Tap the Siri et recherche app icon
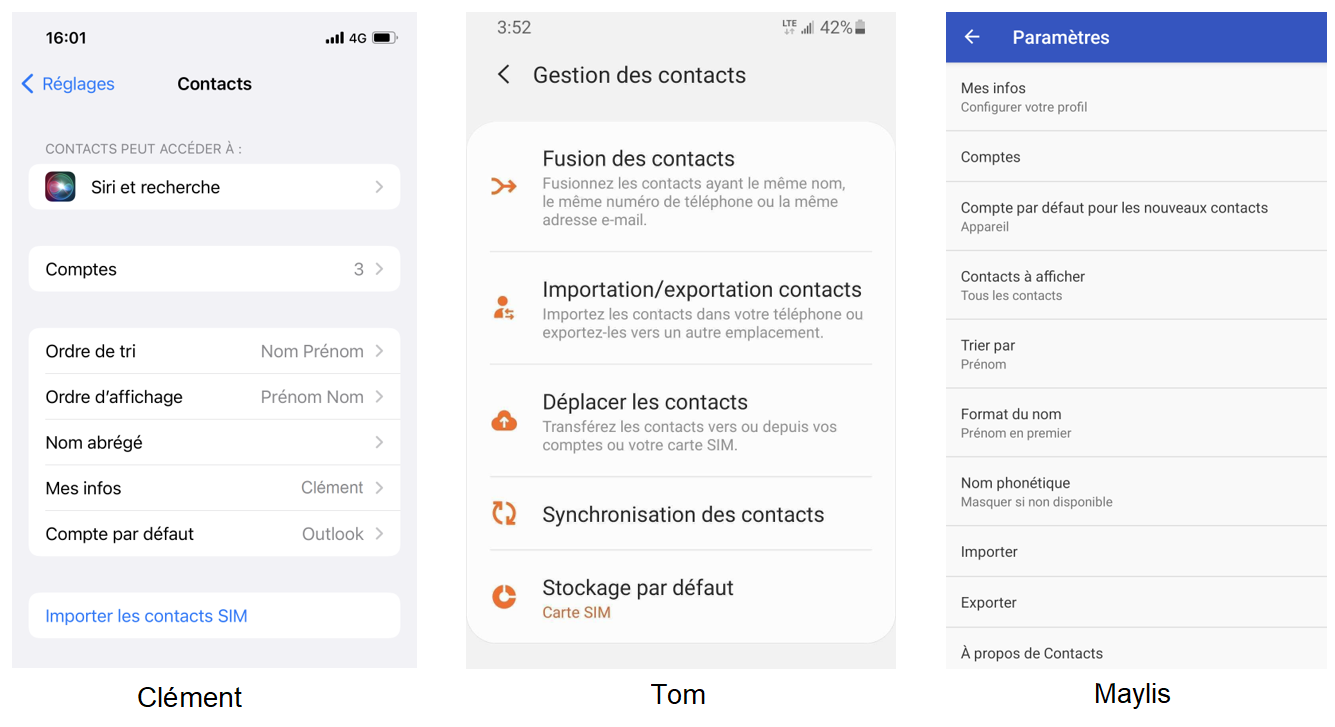Image resolution: width=1335 pixels, height=727 pixels. pyautogui.click(x=60, y=187)
